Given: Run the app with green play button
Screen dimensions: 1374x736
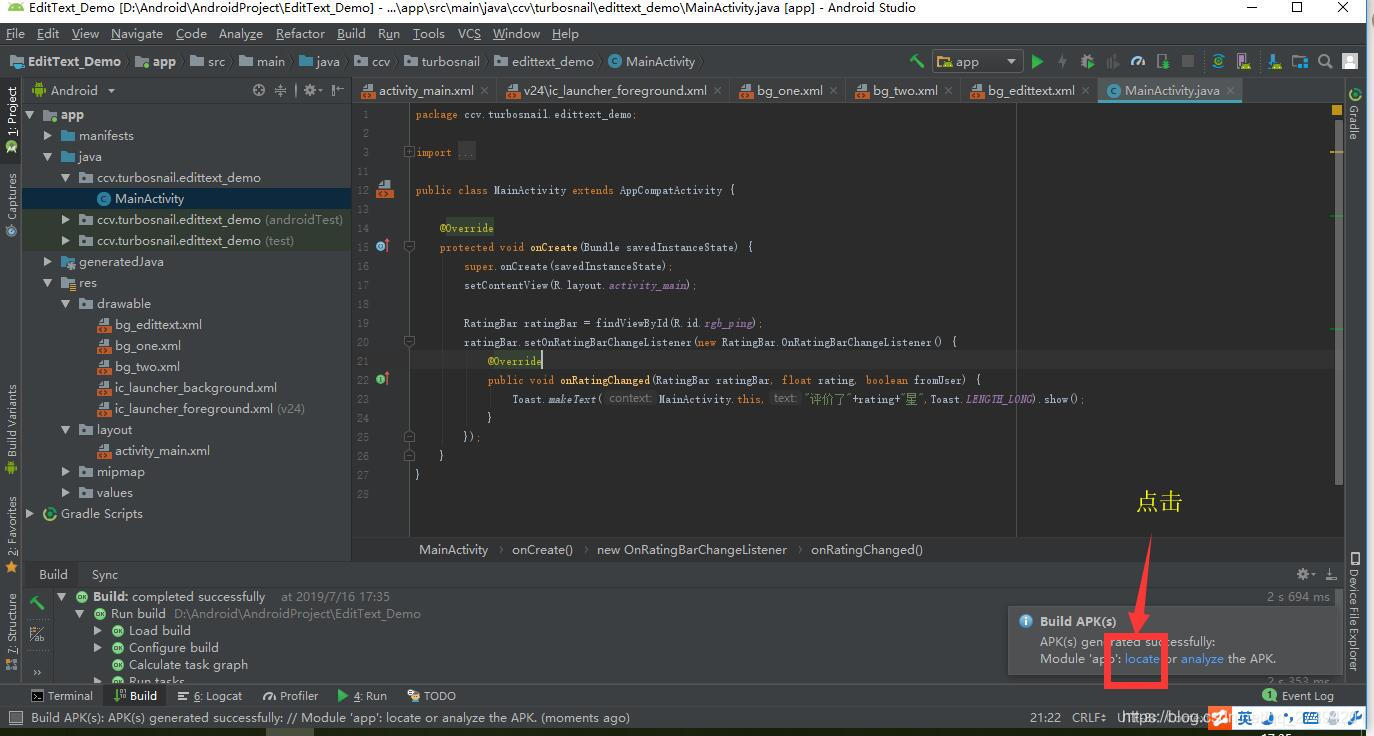Looking at the screenshot, I should [1037, 61].
